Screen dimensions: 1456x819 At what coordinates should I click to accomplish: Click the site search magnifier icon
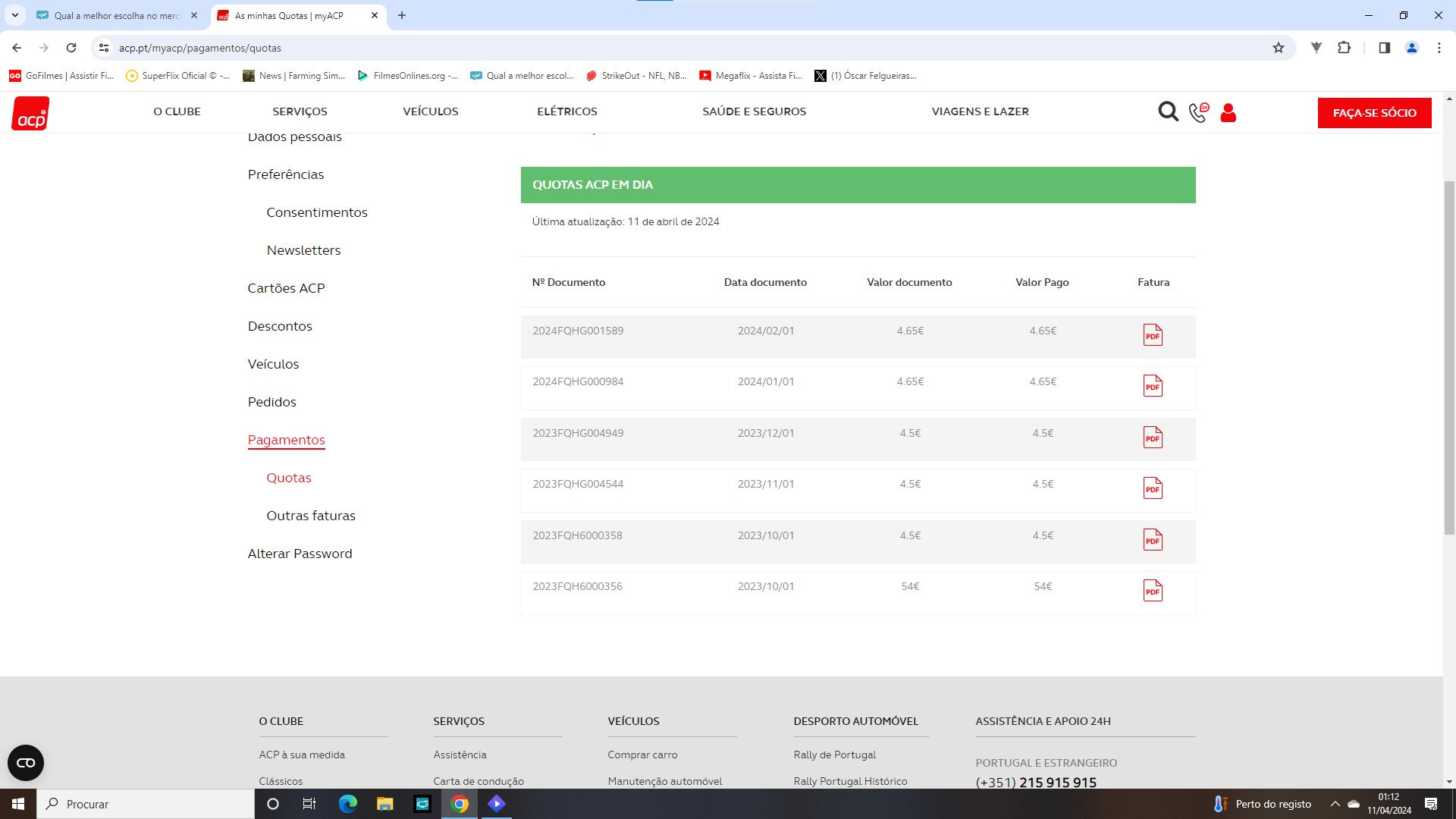(1168, 112)
